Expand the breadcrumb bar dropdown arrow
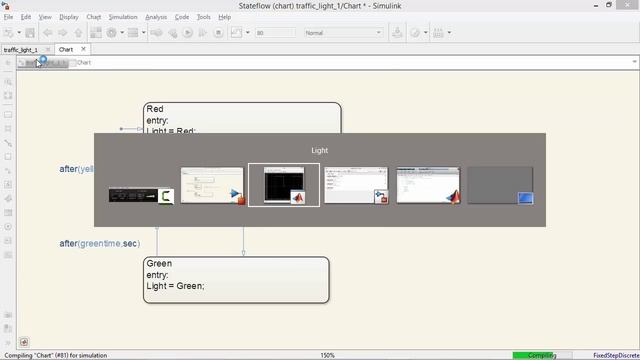The width and height of the screenshot is (640, 360). (634, 62)
